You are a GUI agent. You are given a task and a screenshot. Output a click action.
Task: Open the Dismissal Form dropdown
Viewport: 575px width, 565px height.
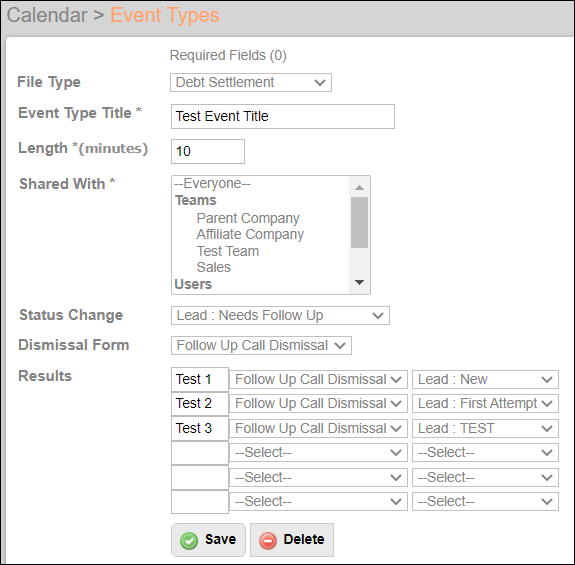pos(261,345)
